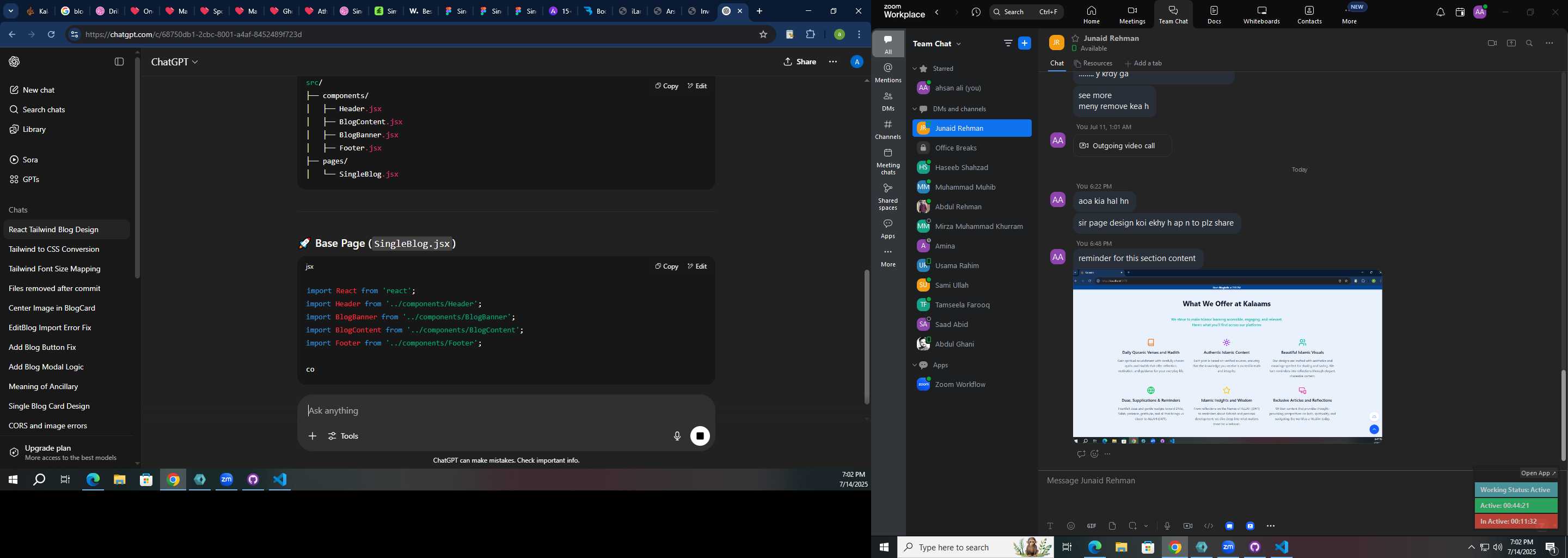
Task: Open Tailwind to CSS Conversion chat
Action: pos(66,249)
